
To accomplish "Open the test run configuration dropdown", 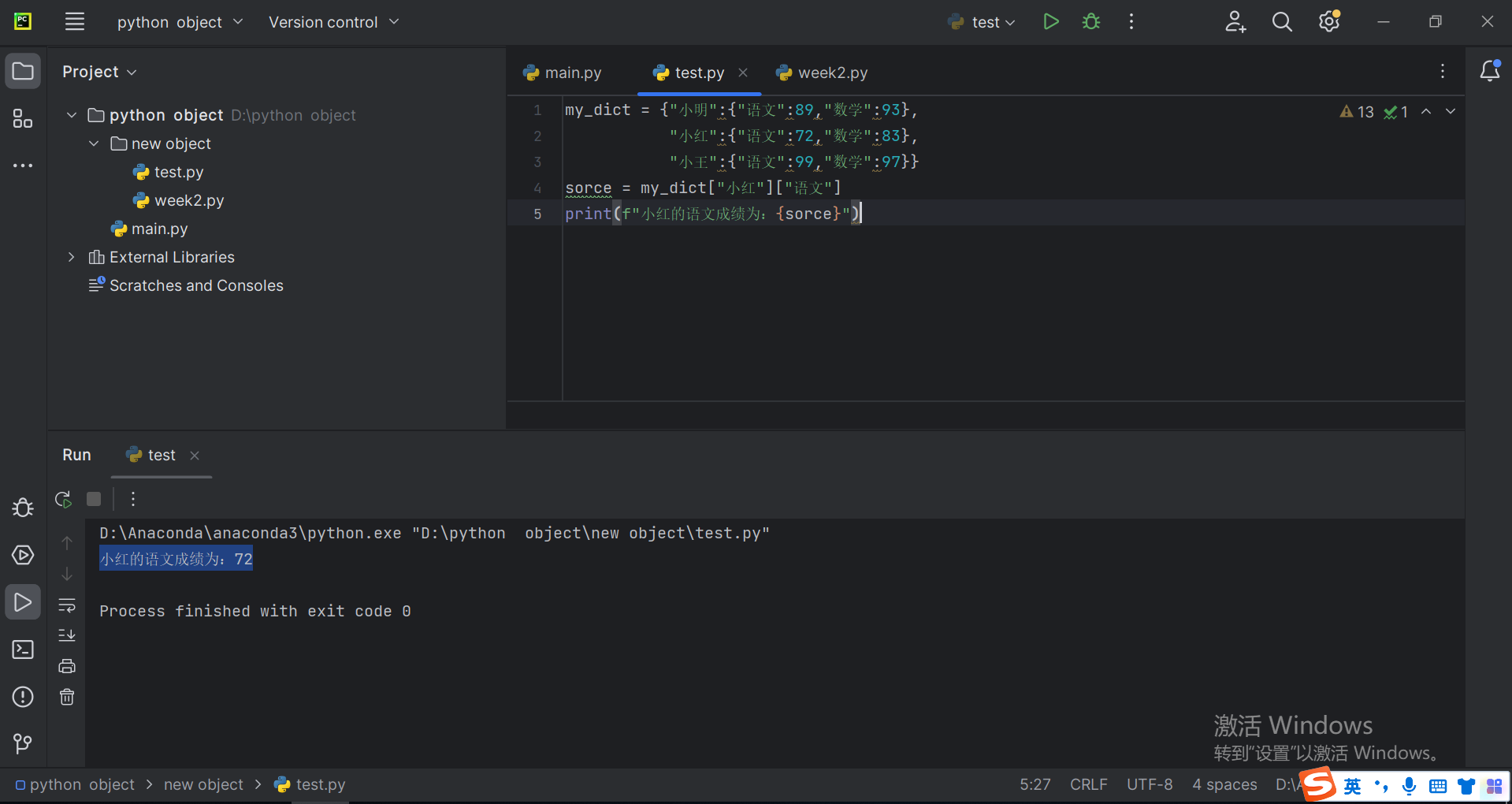I will 982,22.
